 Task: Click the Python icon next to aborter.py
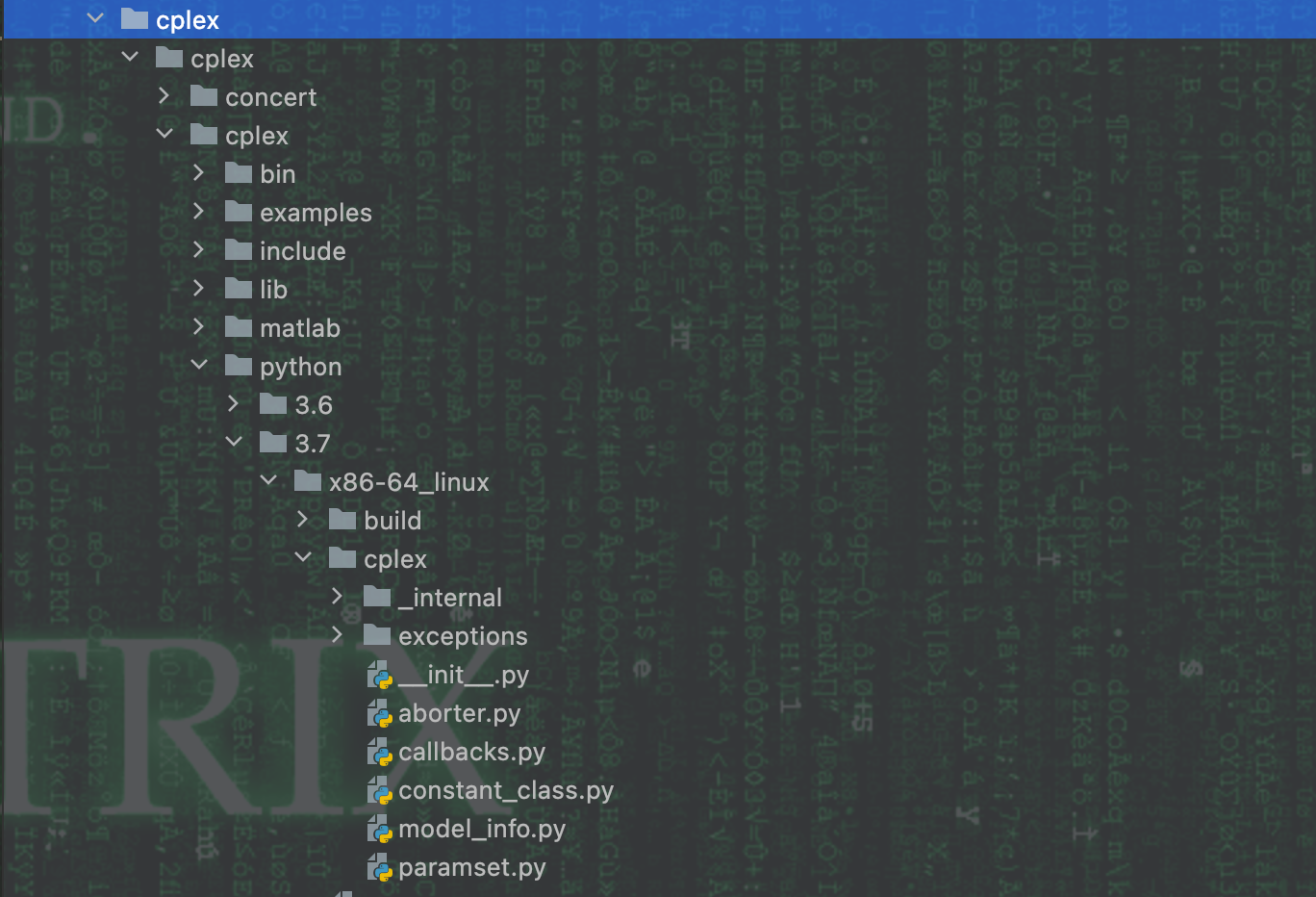(x=381, y=713)
